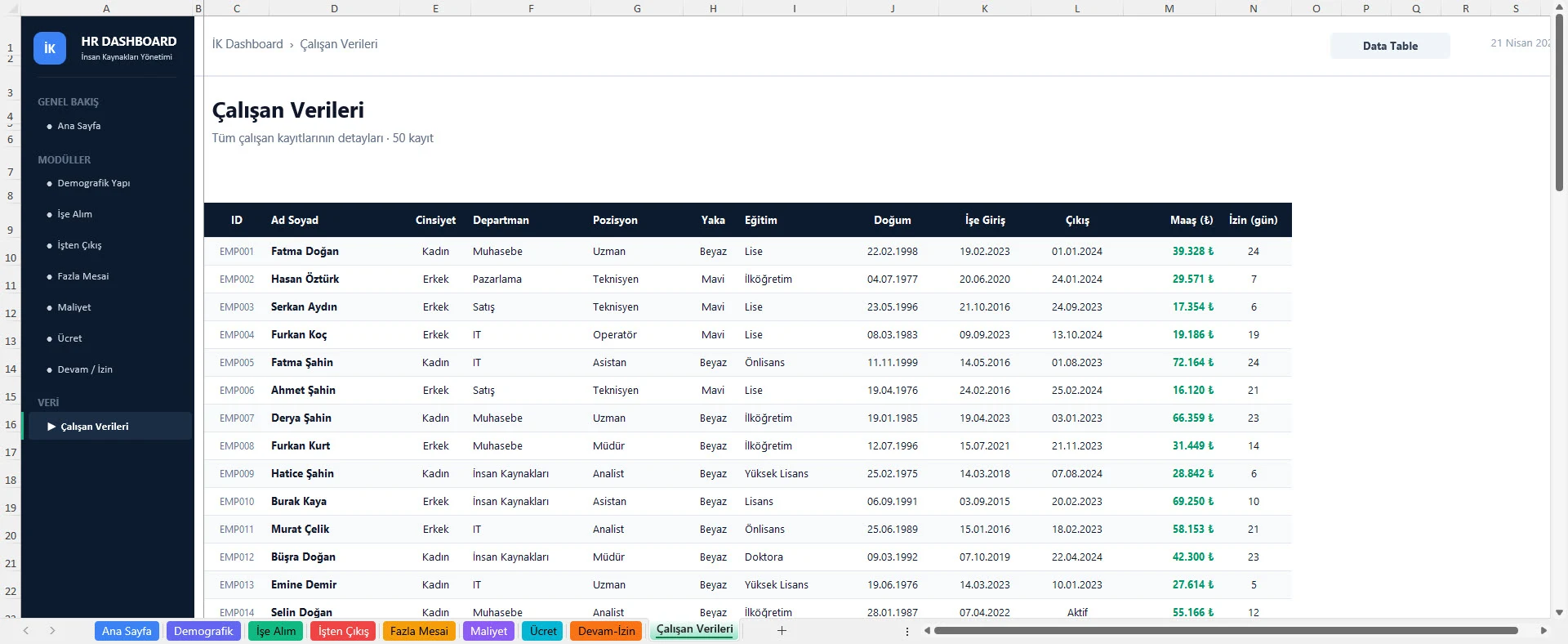Click Aktif status in Selin Doğan row
The image size is (1568, 644).
click(x=1077, y=612)
